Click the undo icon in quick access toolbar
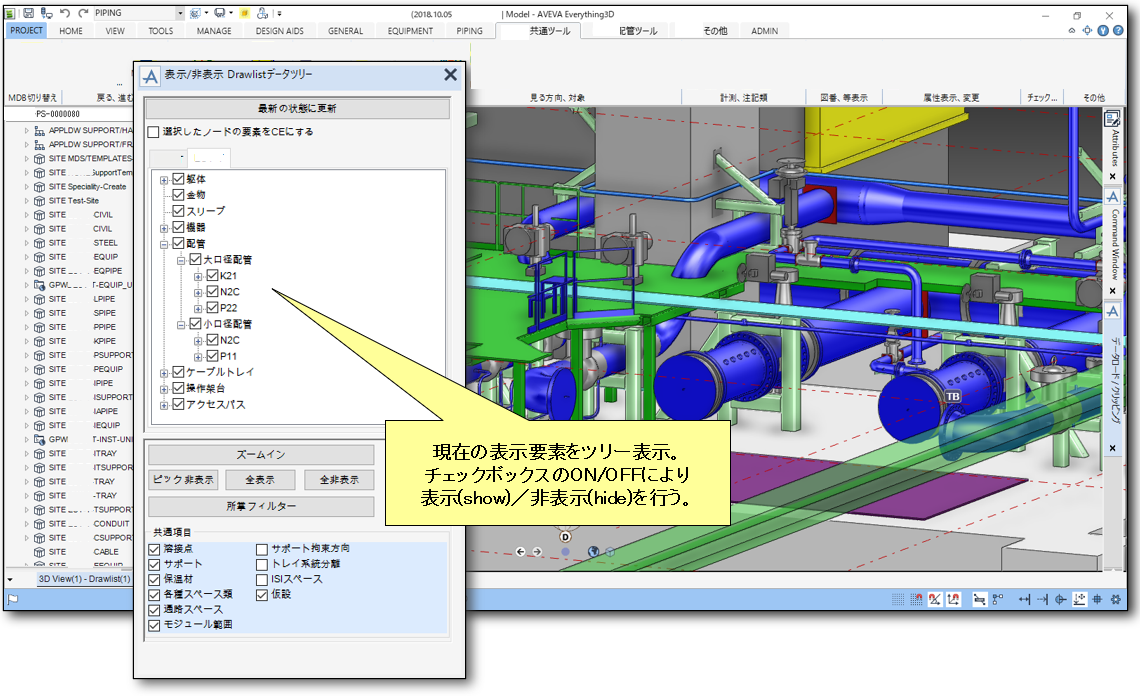Viewport: 1140px width, 696px height. click(x=63, y=13)
